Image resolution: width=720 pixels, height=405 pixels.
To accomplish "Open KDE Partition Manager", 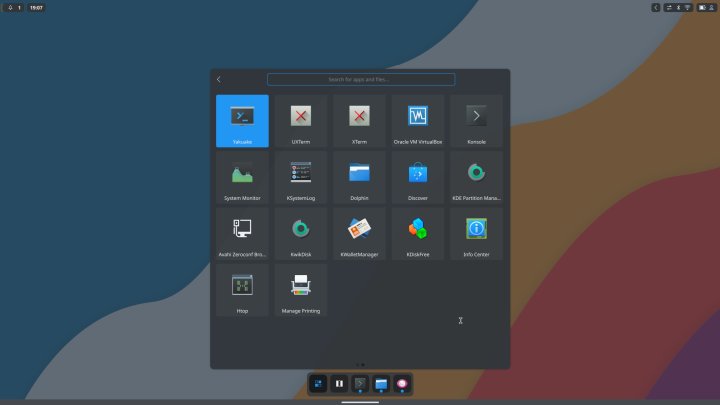I will coord(476,177).
